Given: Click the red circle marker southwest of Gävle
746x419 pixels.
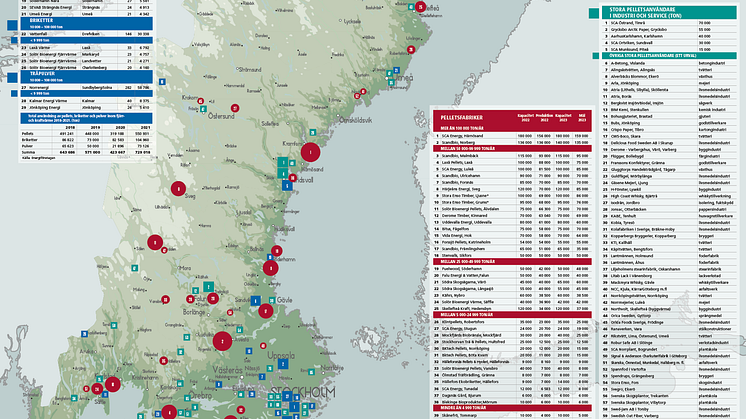Looking at the screenshot, I should [x=265, y=312].
